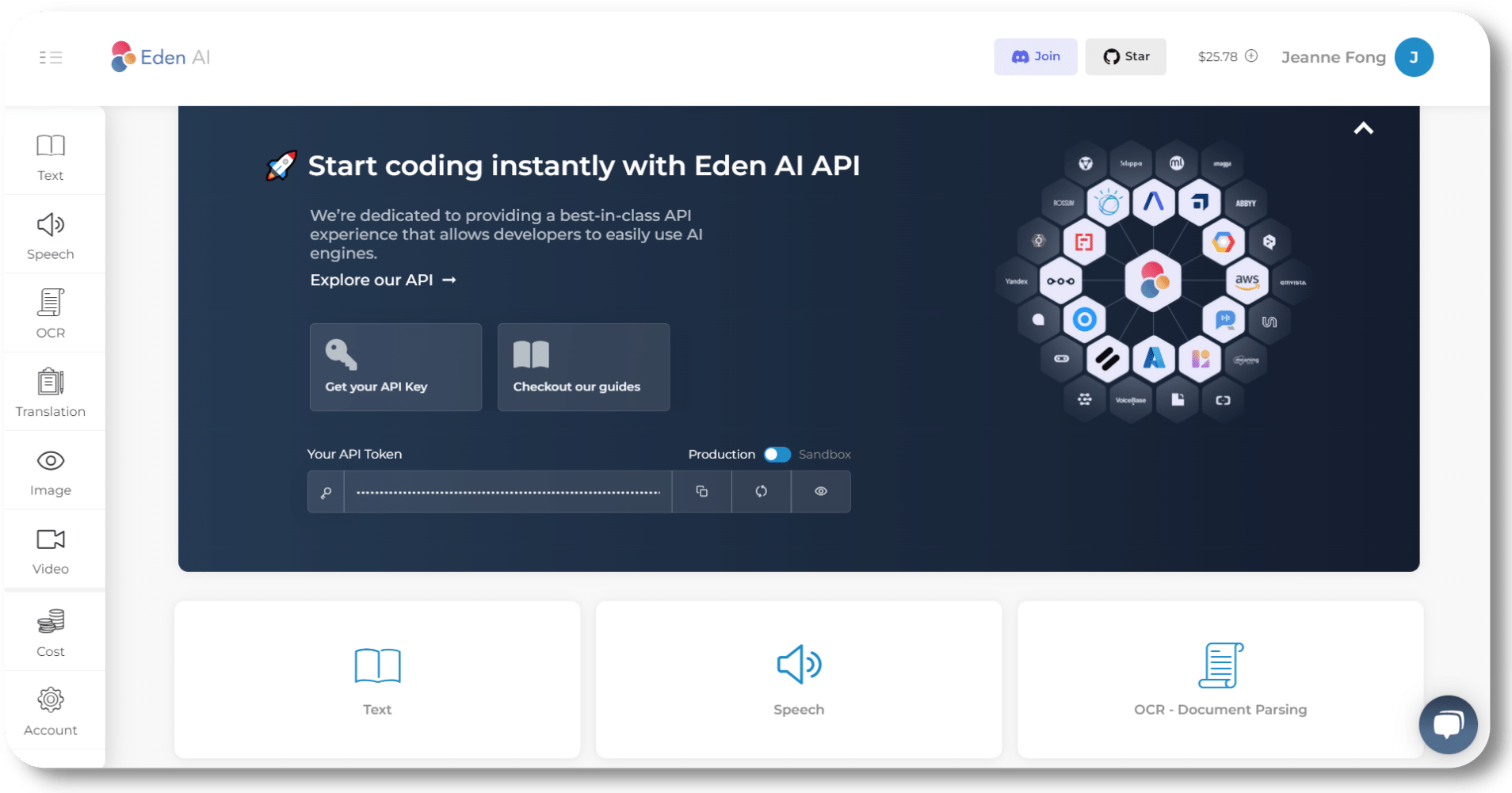
Task: Follow the Explore our API link
Action: coord(383,280)
